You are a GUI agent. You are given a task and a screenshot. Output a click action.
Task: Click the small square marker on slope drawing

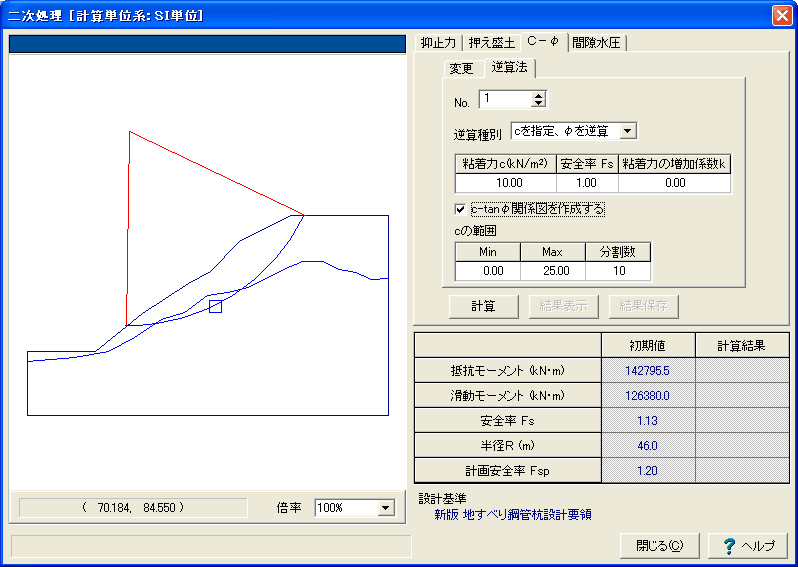coord(215,306)
